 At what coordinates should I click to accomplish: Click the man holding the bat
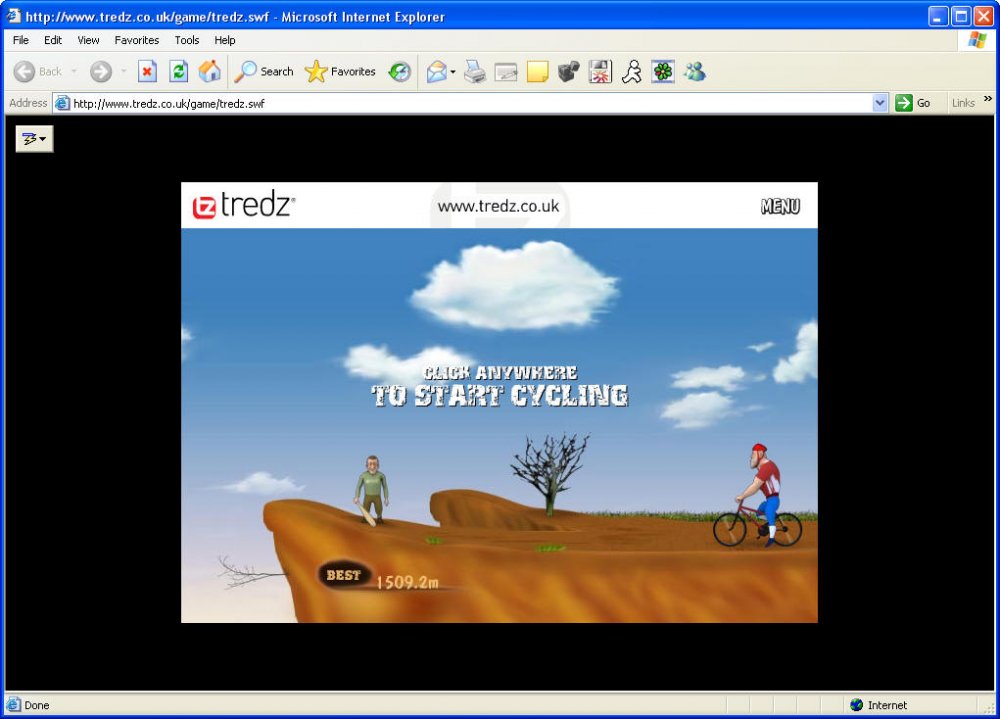tap(371, 490)
